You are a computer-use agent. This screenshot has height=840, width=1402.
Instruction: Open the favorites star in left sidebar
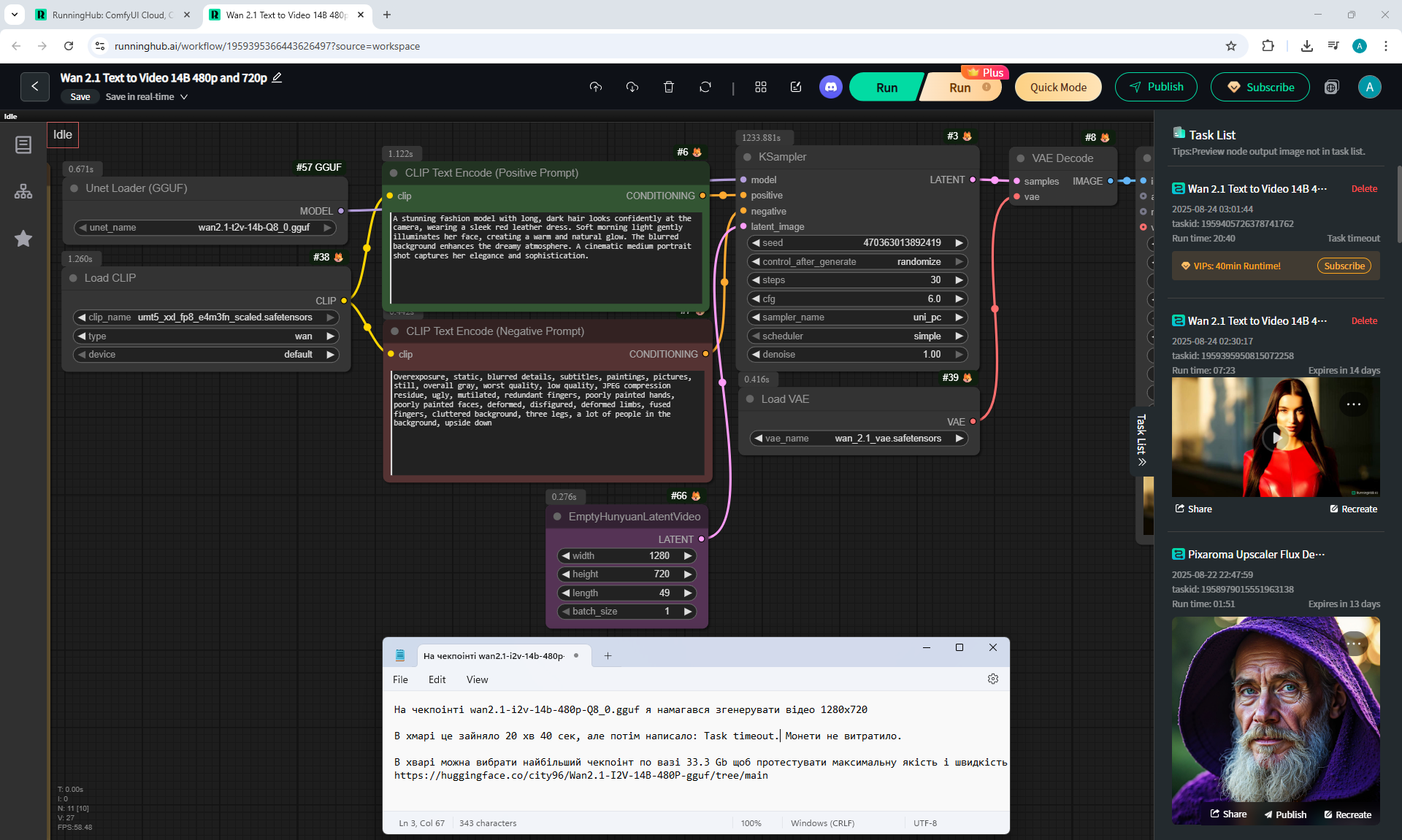(x=23, y=239)
